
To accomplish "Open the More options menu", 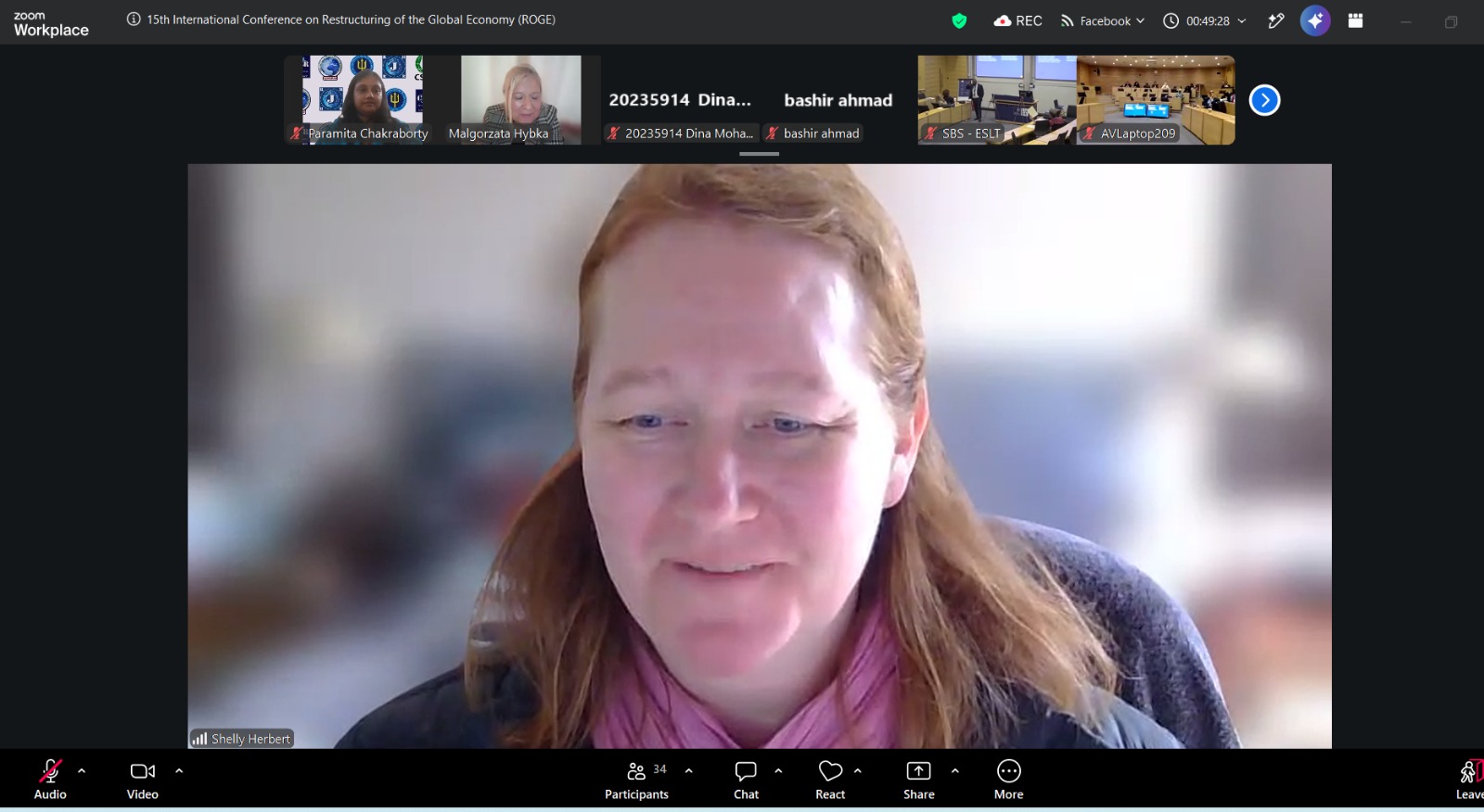I will point(1009,780).
